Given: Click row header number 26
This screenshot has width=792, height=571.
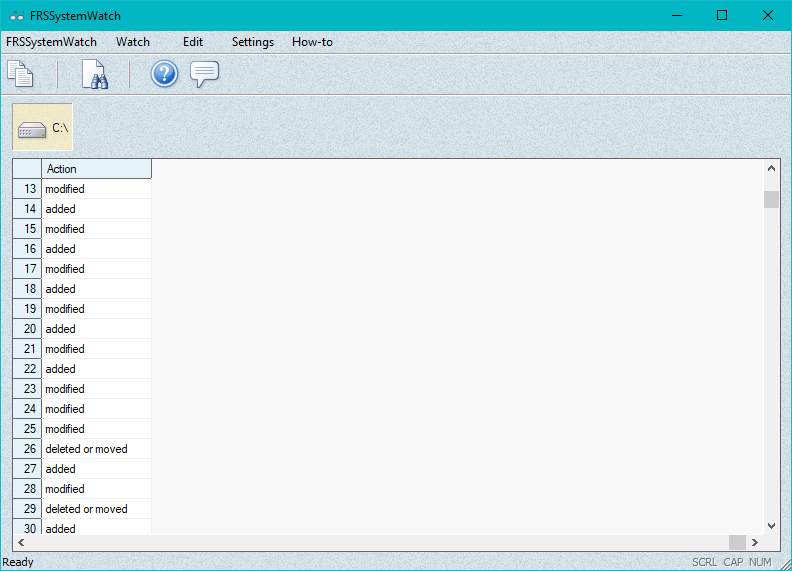Looking at the screenshot, I should click(27, 449).
